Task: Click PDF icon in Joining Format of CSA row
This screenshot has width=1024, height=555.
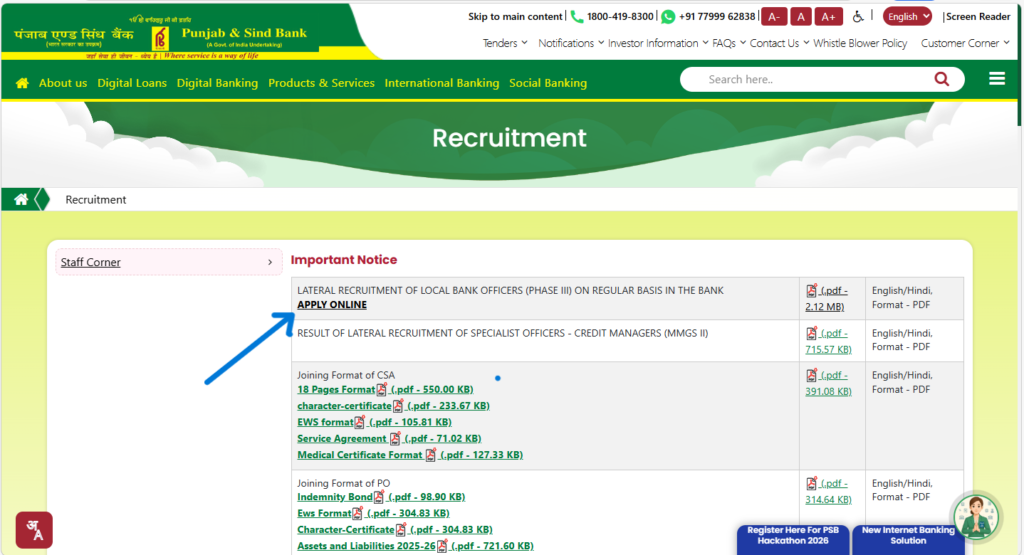Action: (811, 375)
